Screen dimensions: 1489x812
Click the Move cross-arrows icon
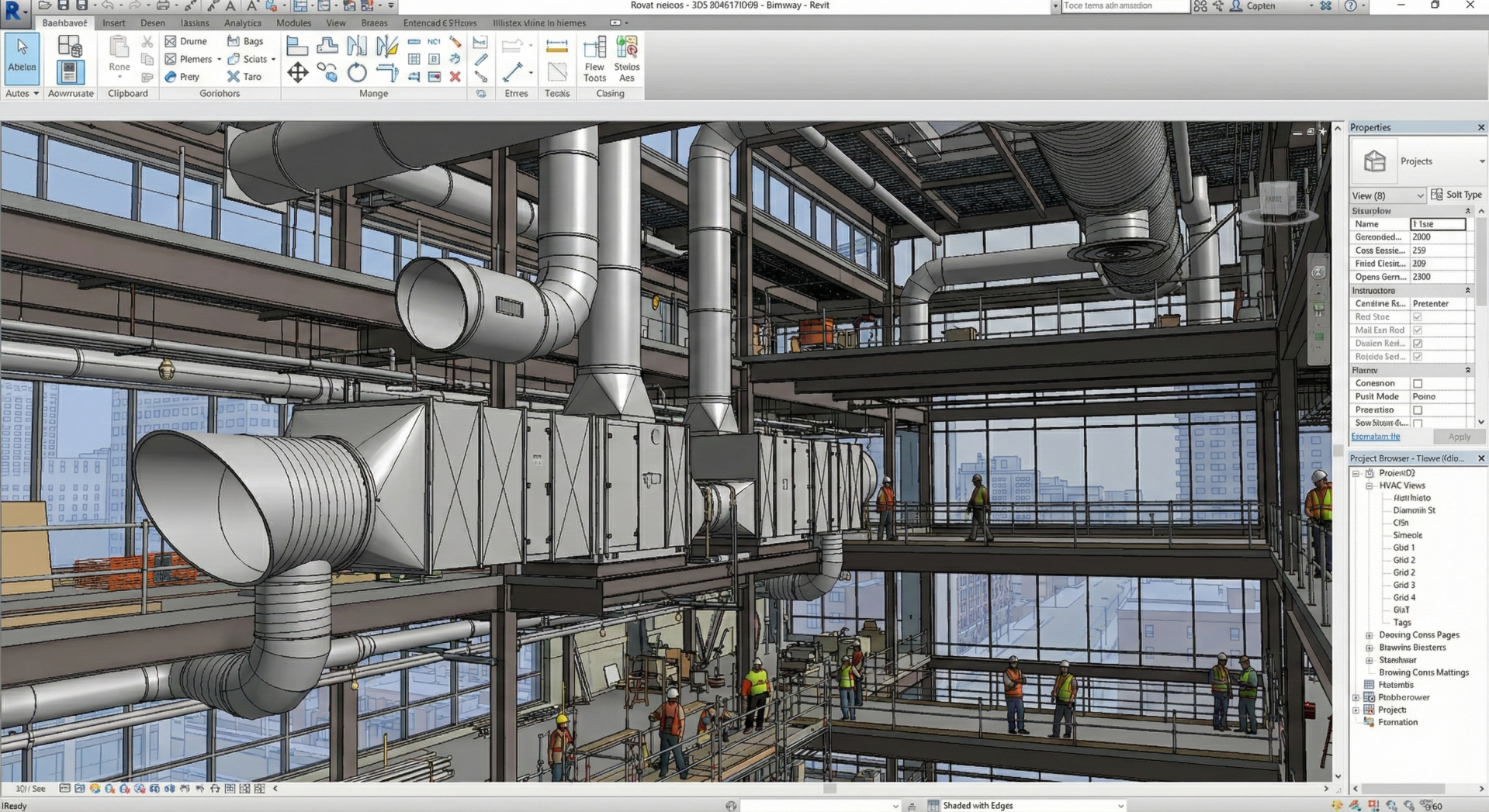click(297, 74)
